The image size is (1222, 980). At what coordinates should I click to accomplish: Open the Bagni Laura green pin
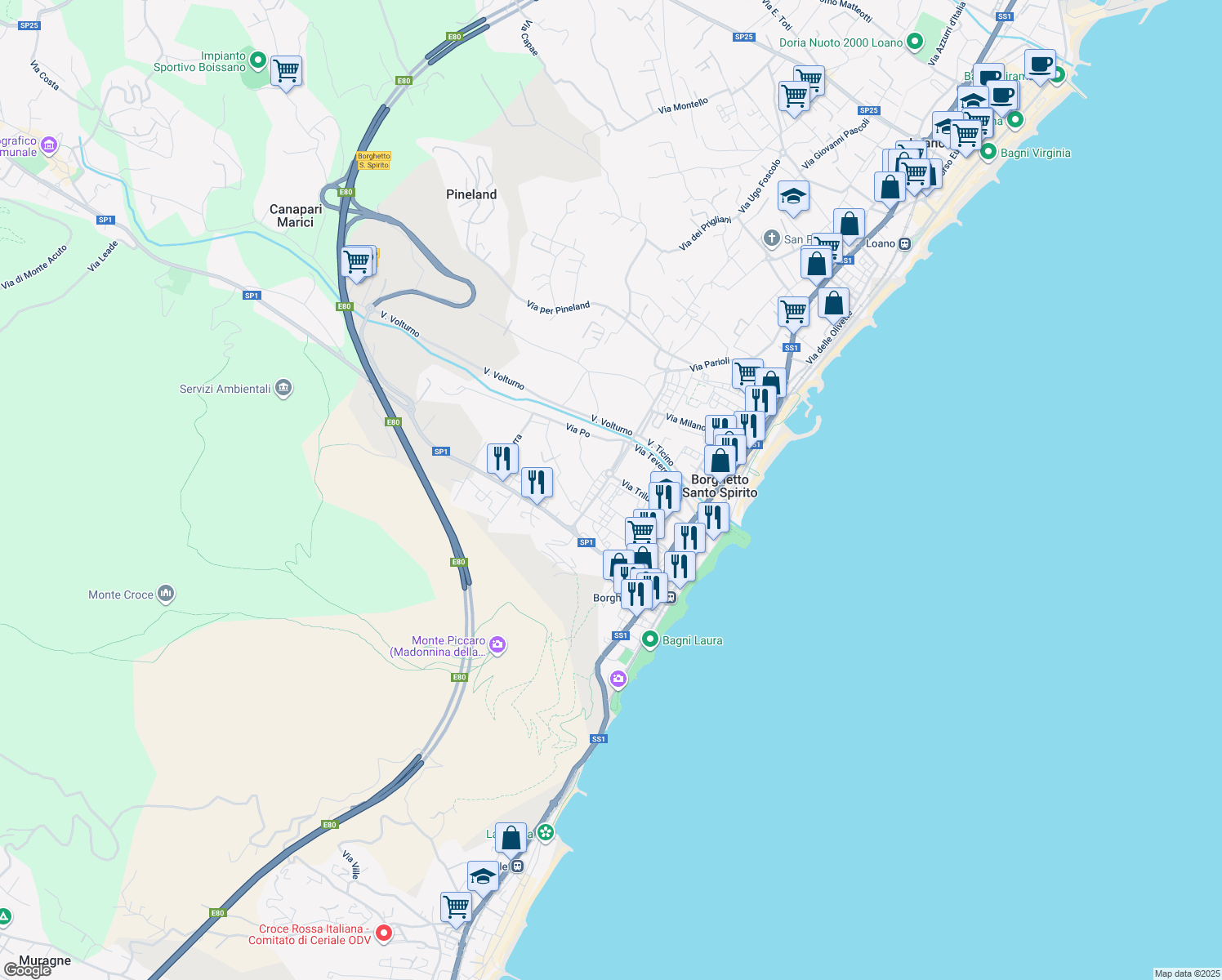[650, 639]
